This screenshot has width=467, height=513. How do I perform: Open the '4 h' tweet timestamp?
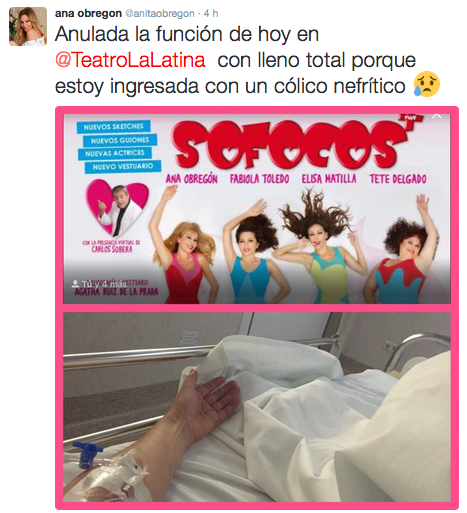(211, 13)
